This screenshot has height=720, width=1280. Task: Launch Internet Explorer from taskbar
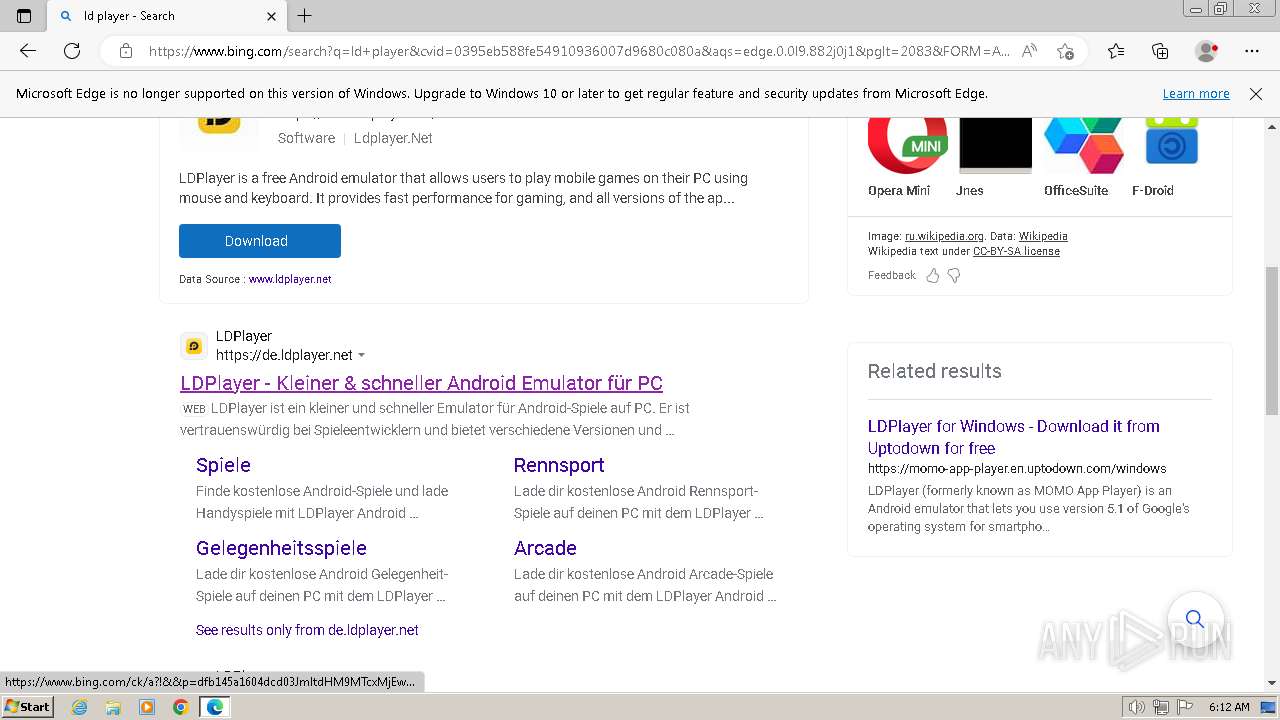[x=80, y=707]
